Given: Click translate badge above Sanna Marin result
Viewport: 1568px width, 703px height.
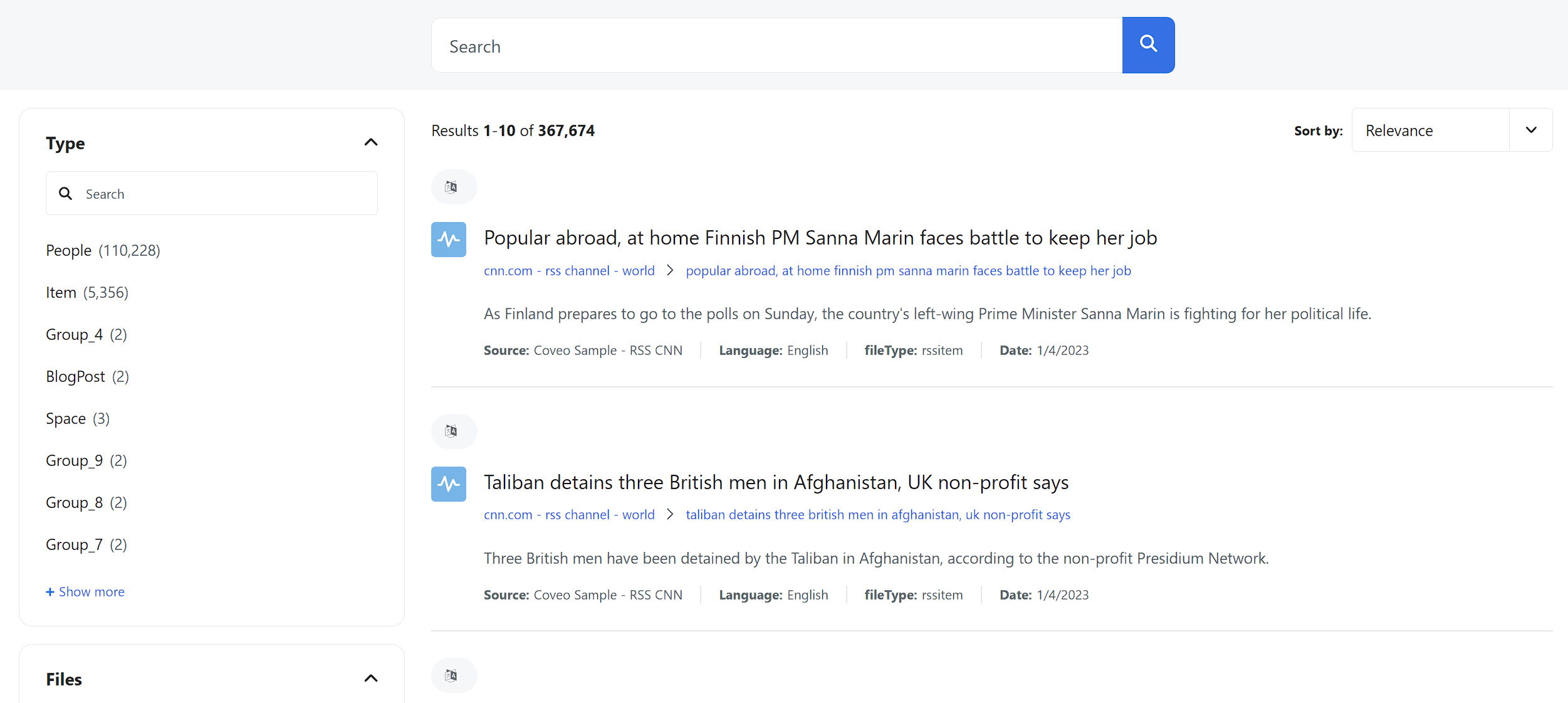Looking at the screenshot, I should click(x=454, y=187).
